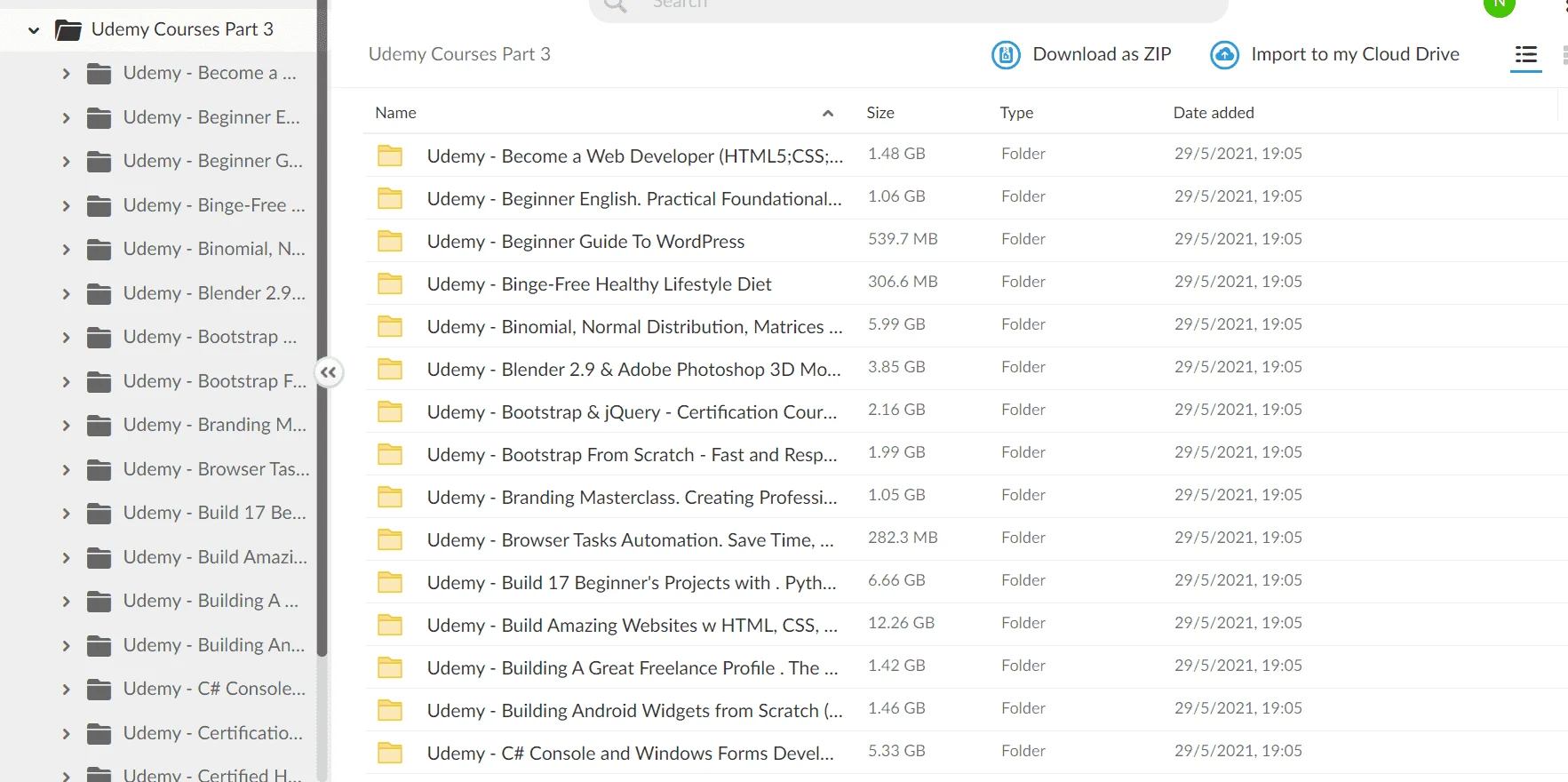Click sidebar folder icon for Udemy Courses Part 3

tap(68, 30)
